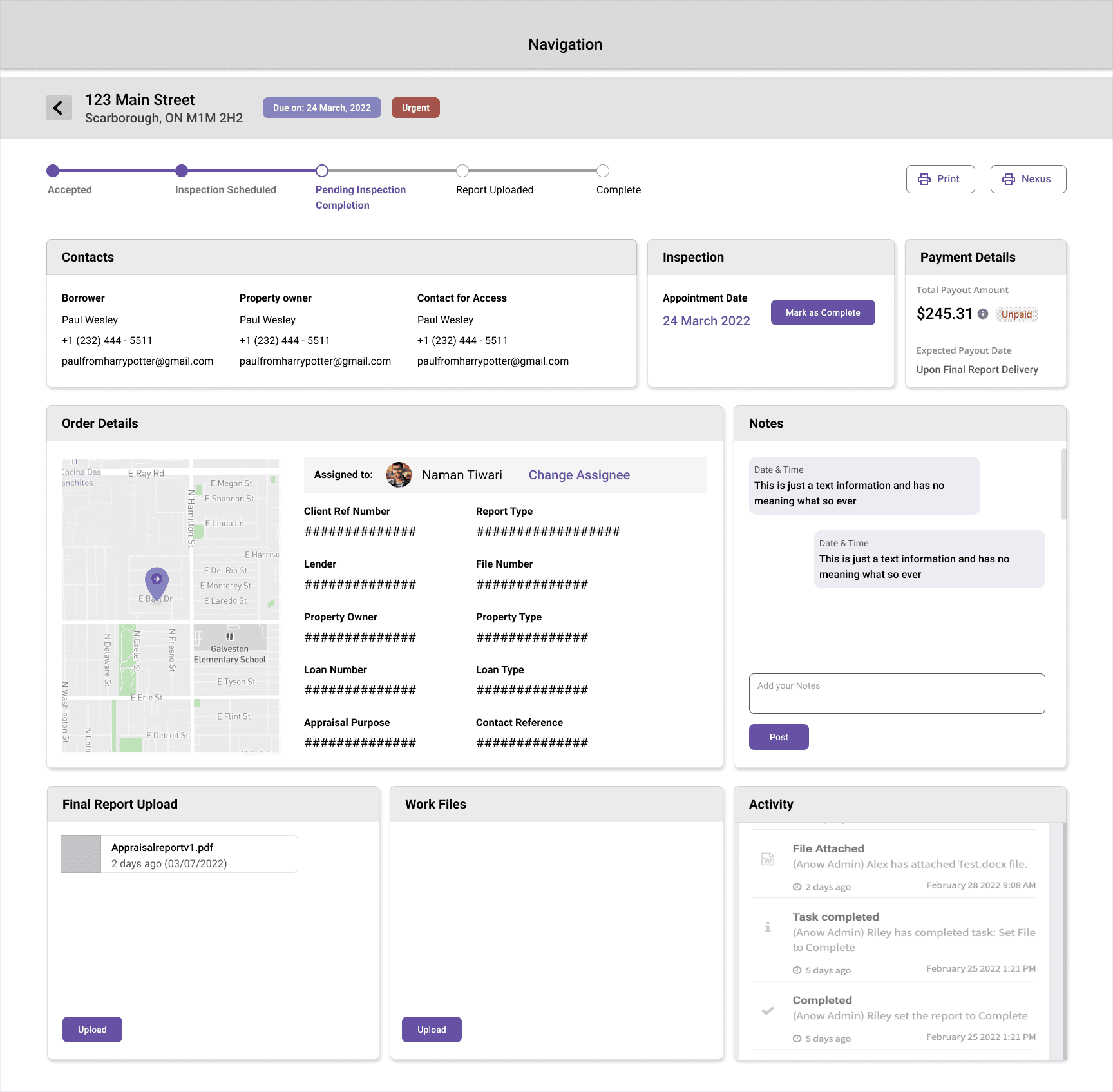Image resolution: width=1113 pixels, height=1092 pixels.
Task: Select the Pending Inspection Completion step
Action: (322, 171)
